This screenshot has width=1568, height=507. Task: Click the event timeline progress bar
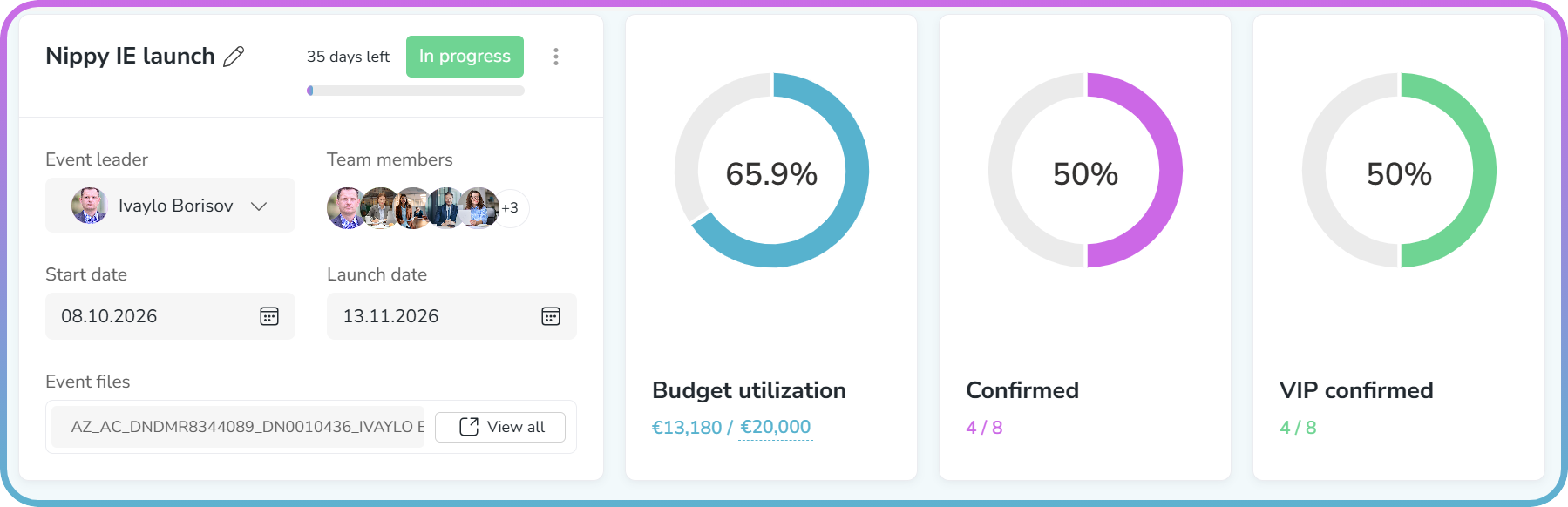click(x=416, y=91)
